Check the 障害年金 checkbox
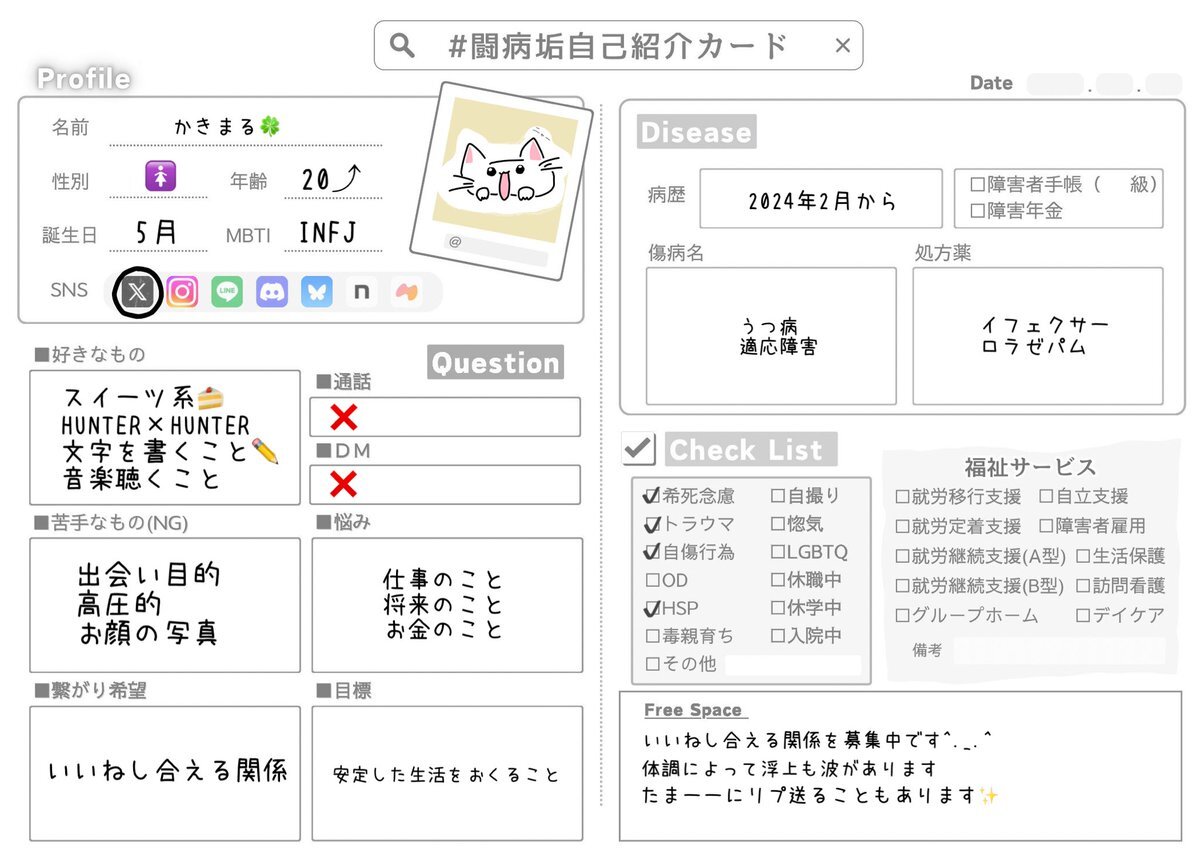 point(978,211)
